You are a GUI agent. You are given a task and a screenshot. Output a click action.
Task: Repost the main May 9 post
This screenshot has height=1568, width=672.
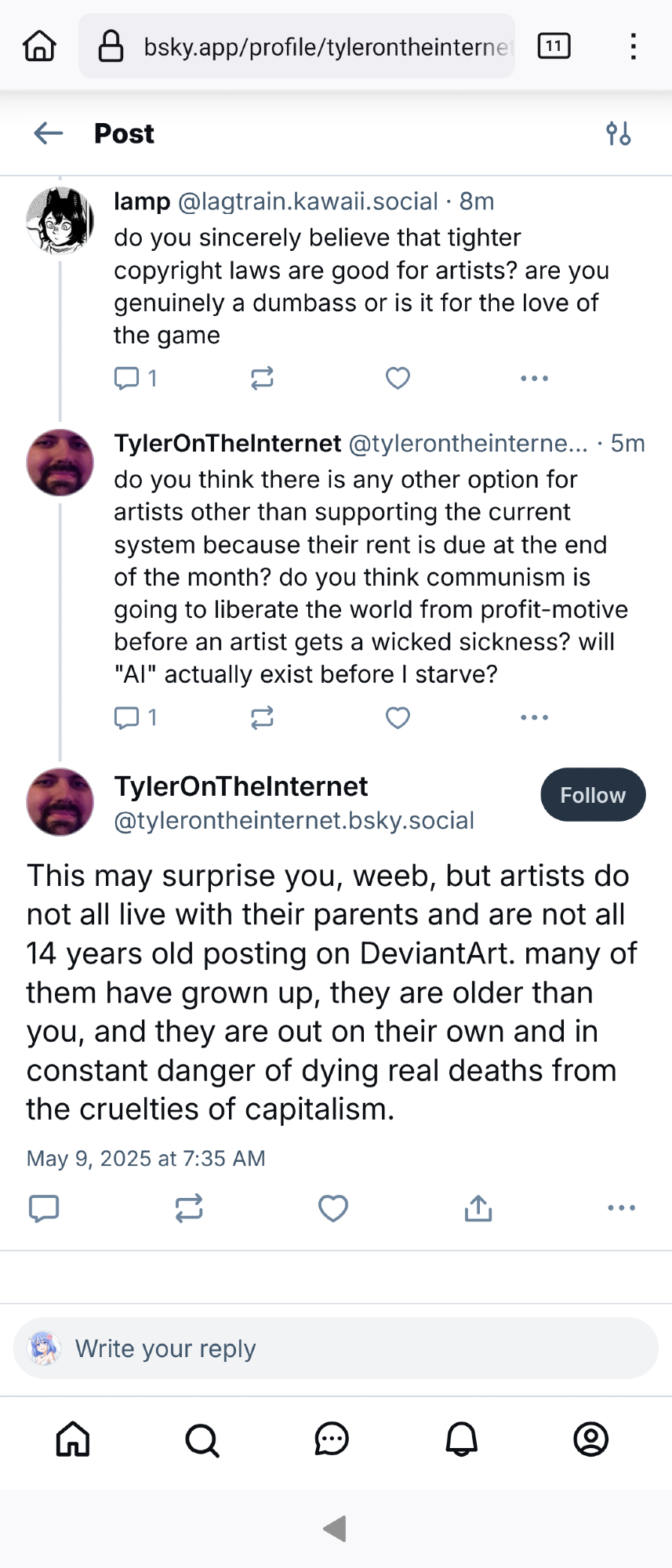189,1208
